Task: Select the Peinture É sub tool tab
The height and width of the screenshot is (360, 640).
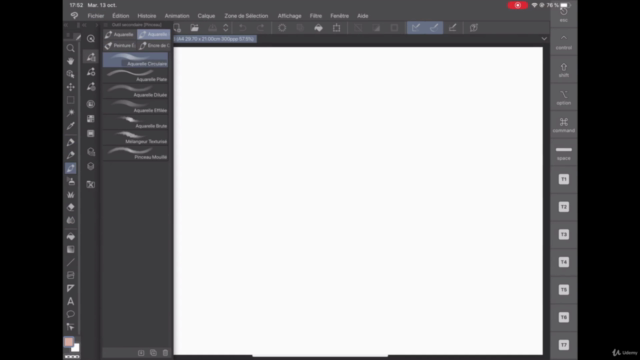Action: [120, 45]
